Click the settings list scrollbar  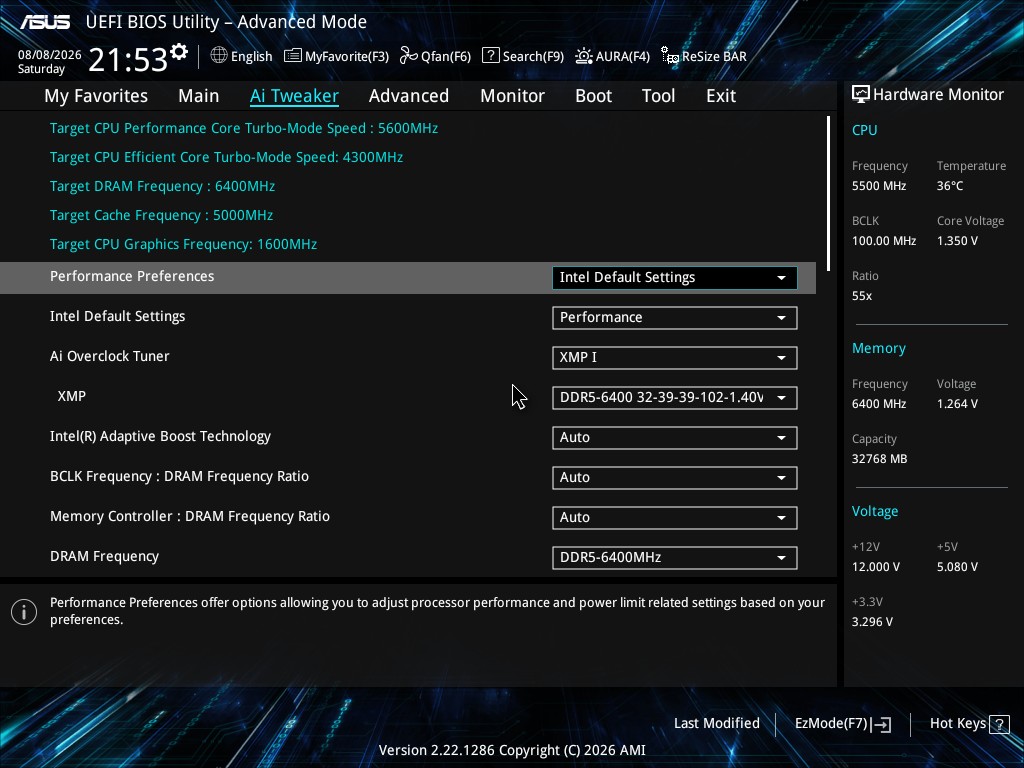tap(828, 193)
